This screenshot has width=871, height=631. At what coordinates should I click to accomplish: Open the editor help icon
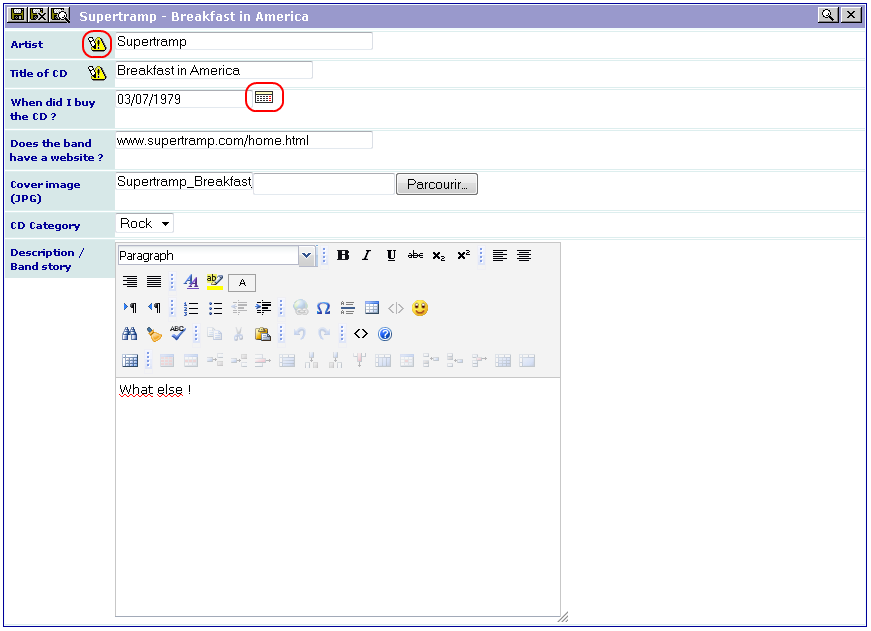tap(385, 334)
